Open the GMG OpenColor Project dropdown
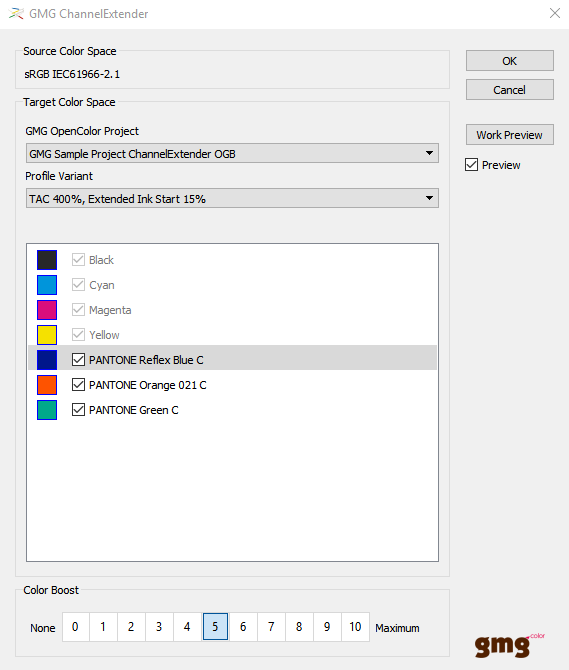This screenshot has height=670, width=569. pyautogui.click(x=232, y=153)
